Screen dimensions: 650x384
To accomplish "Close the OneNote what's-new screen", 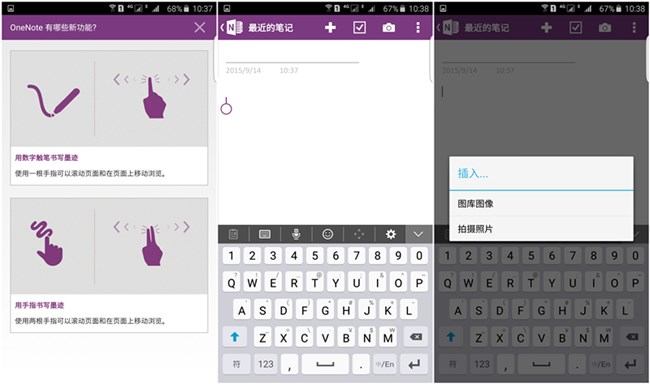I will (x=200, y=28).
